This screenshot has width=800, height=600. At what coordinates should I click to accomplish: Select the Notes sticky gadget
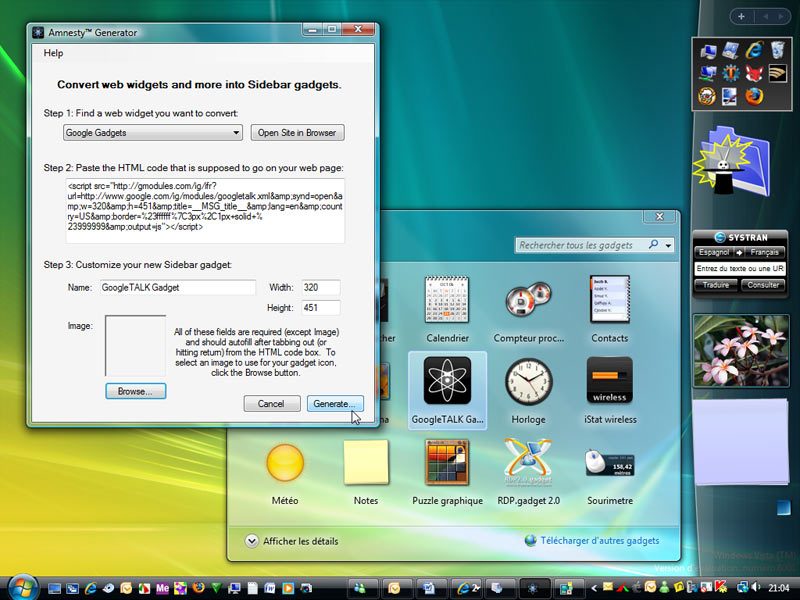tap(366, 463)
